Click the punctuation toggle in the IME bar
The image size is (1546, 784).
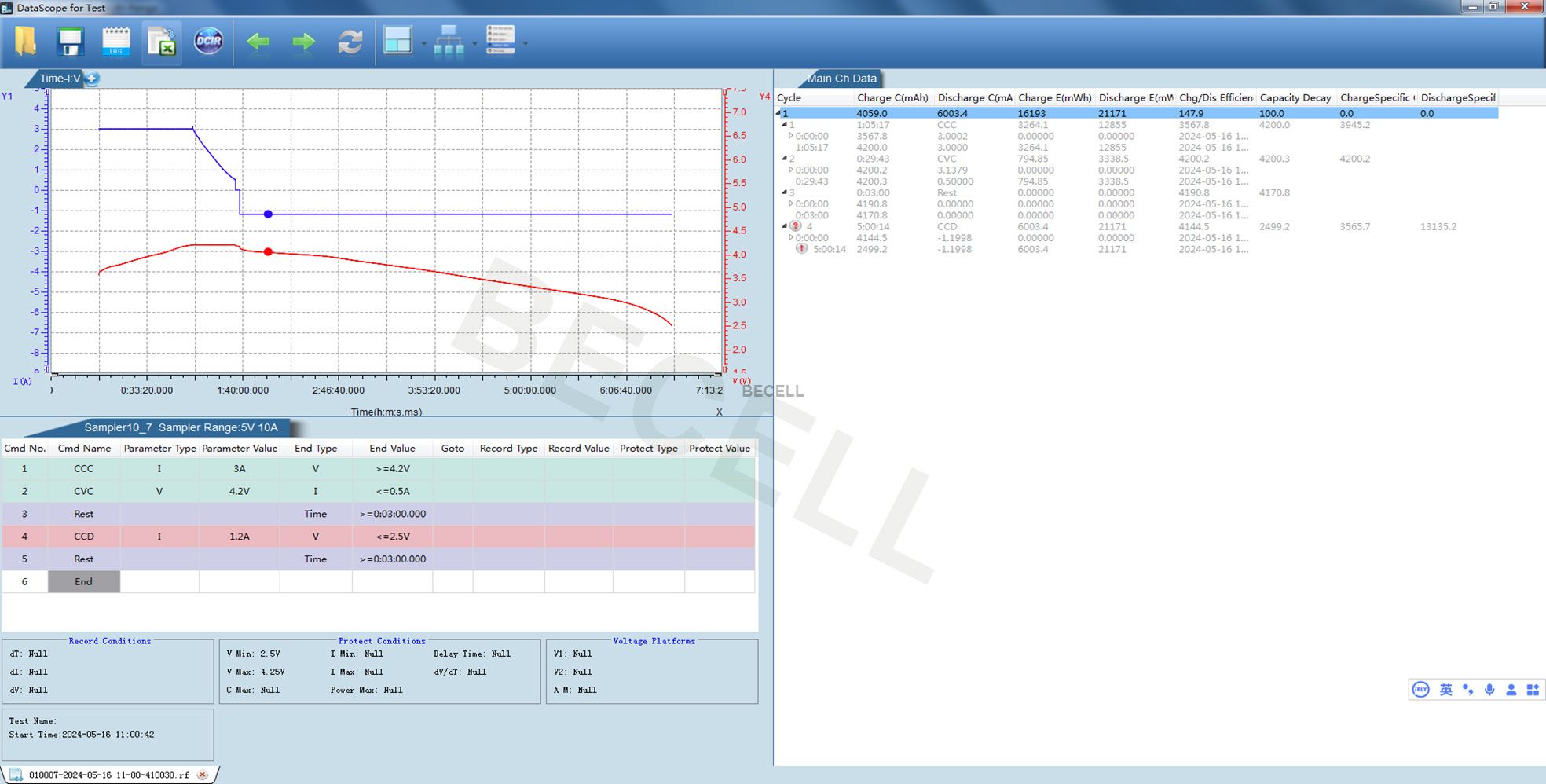(x=1467, y=690)
